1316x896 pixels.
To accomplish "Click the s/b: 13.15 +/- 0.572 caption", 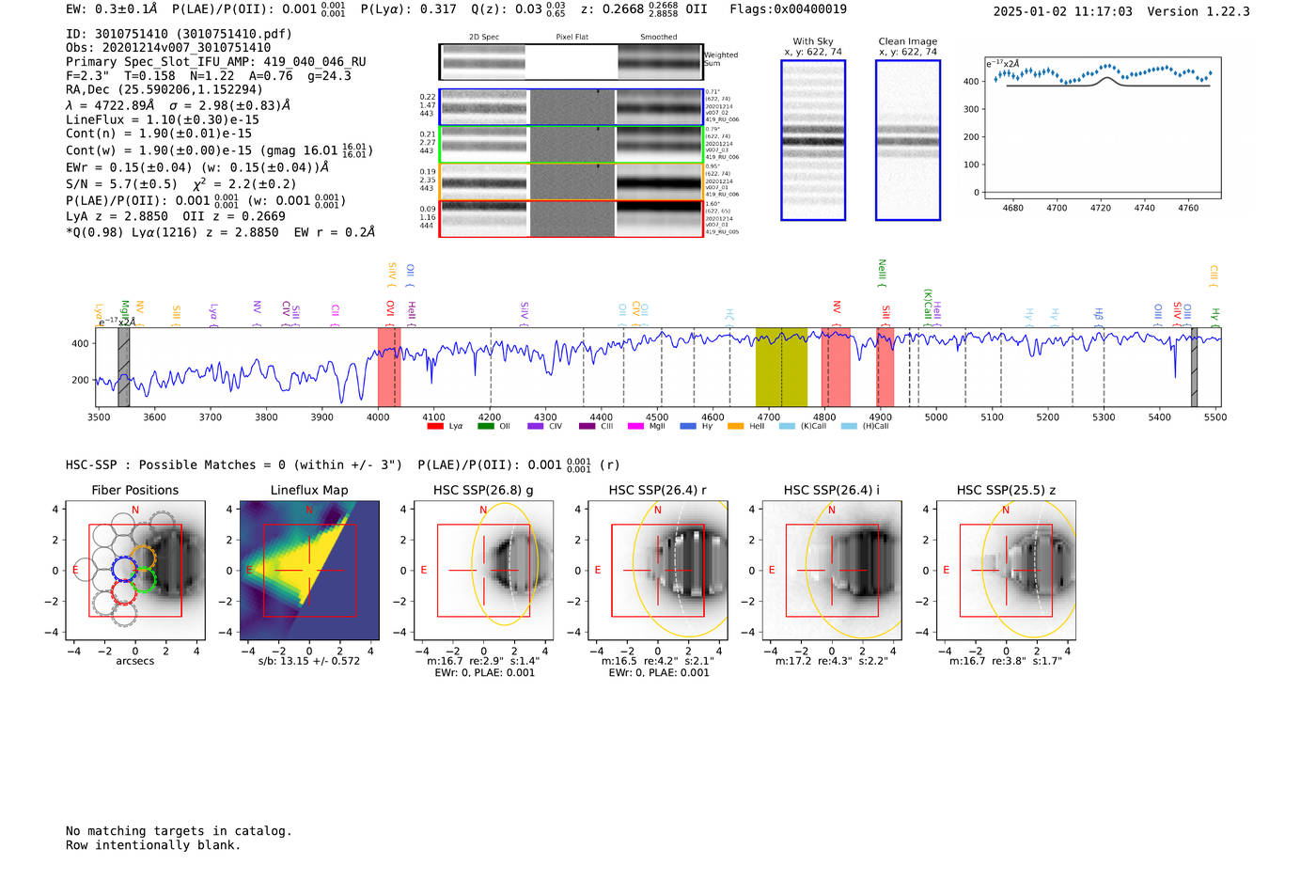I will (309, 661).
